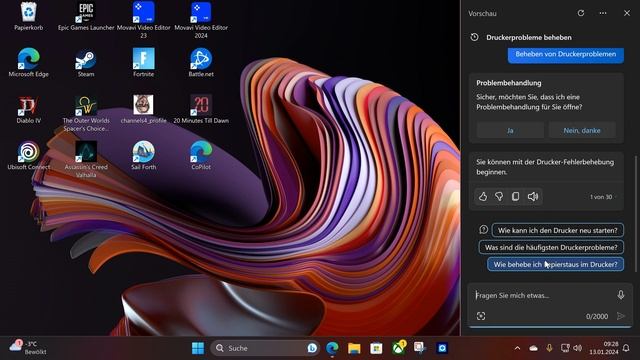Click the taskbar Suche search box
Image resolution: width=640 pixels, height=360 pixels.
click(265, 348)
